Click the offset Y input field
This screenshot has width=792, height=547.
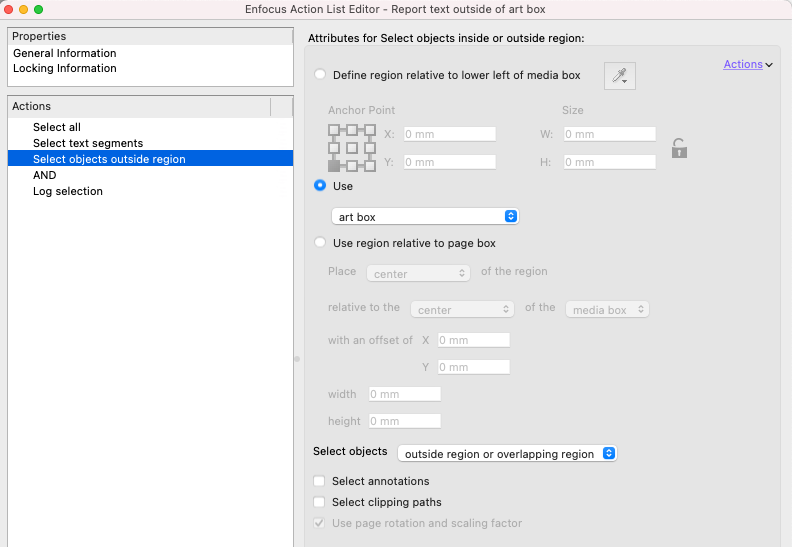[x=474, y=367]
